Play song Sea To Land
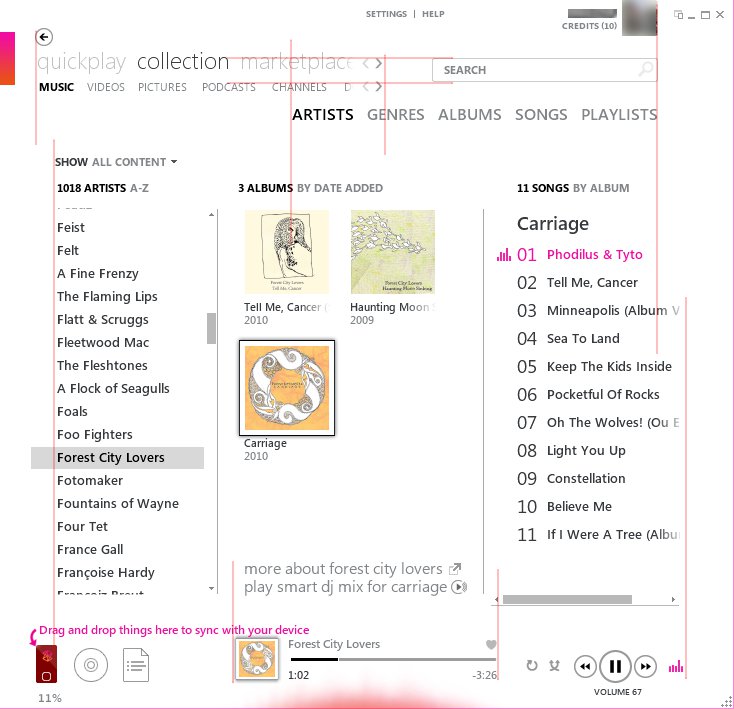The height and width of the screenshot is (709, 734). point(583,338)
